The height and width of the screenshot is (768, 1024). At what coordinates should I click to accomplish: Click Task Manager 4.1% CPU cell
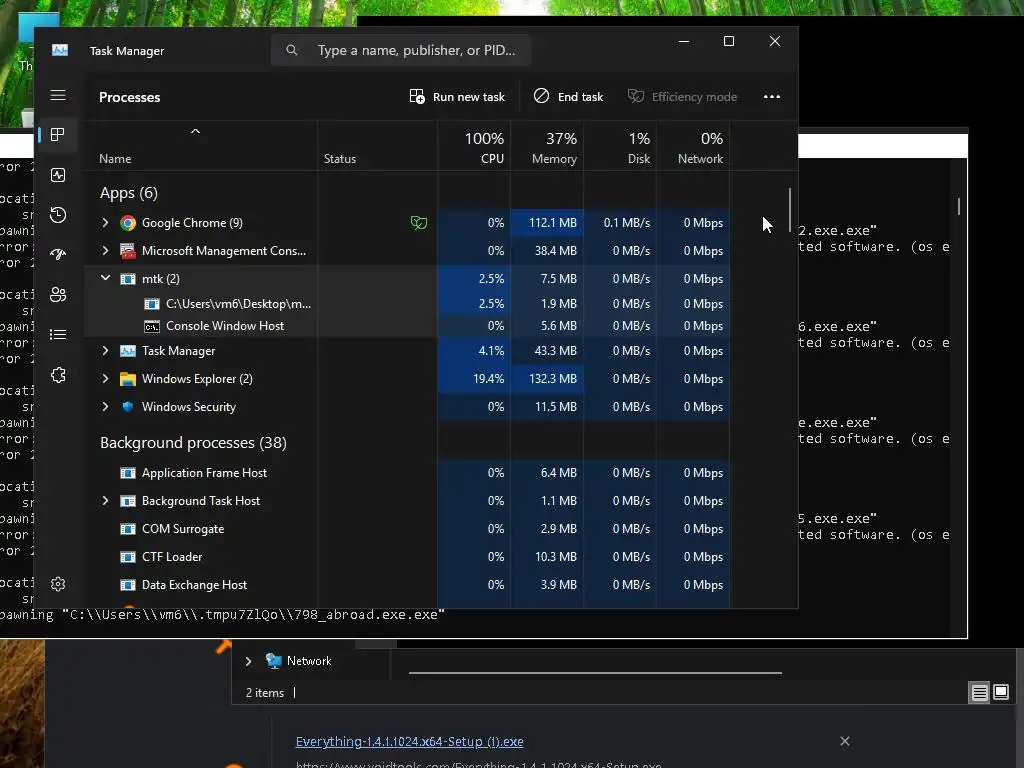click(475, 351)
